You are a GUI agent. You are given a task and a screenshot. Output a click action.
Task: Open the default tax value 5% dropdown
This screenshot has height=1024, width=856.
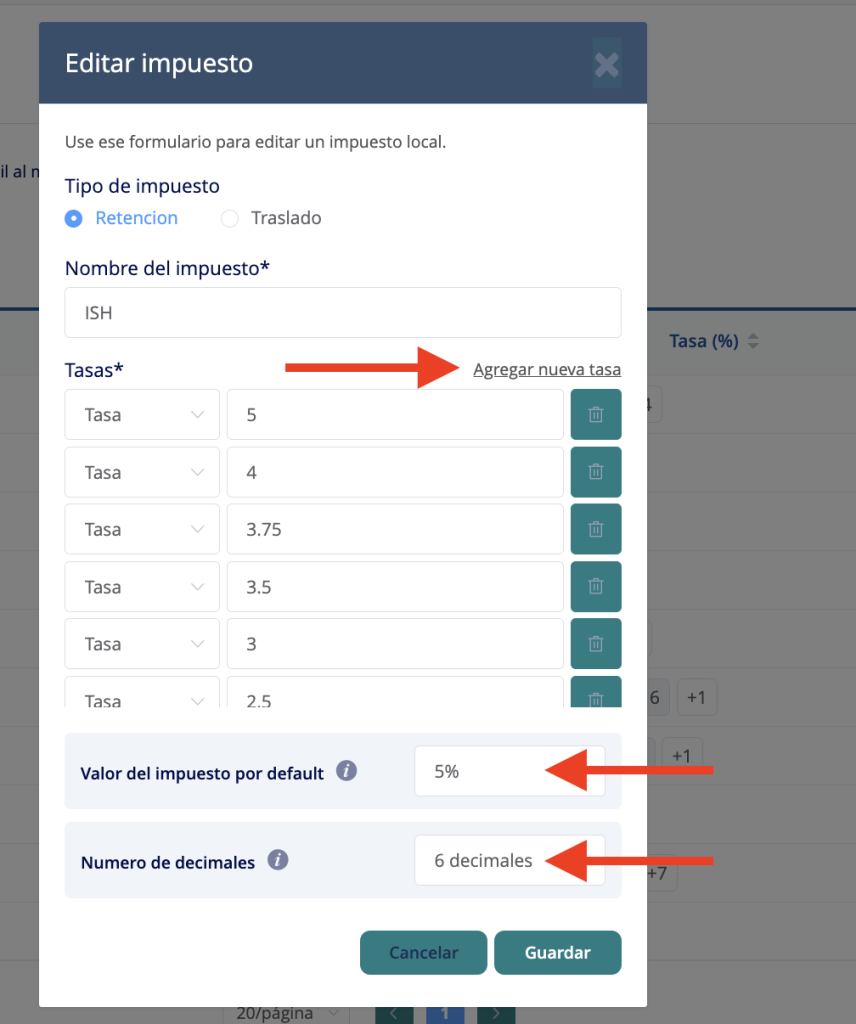point(509,772)
